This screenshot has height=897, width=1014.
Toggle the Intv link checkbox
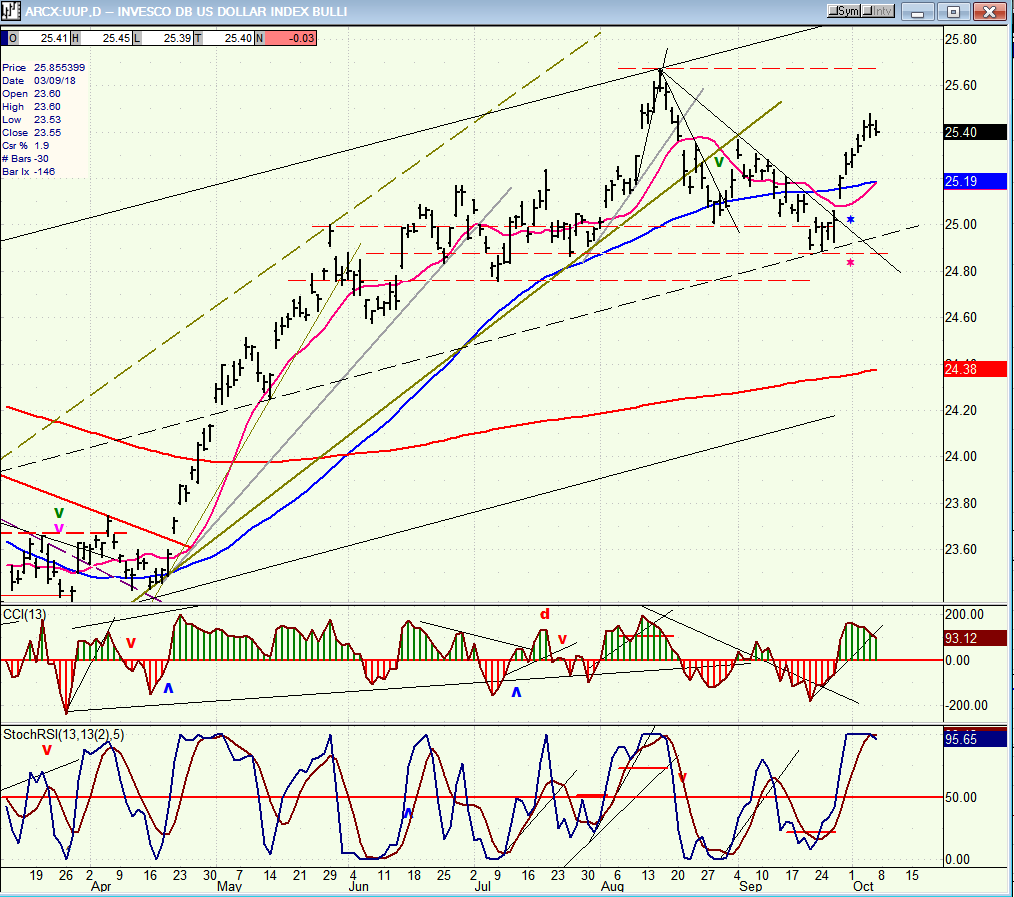click(878, 11)
